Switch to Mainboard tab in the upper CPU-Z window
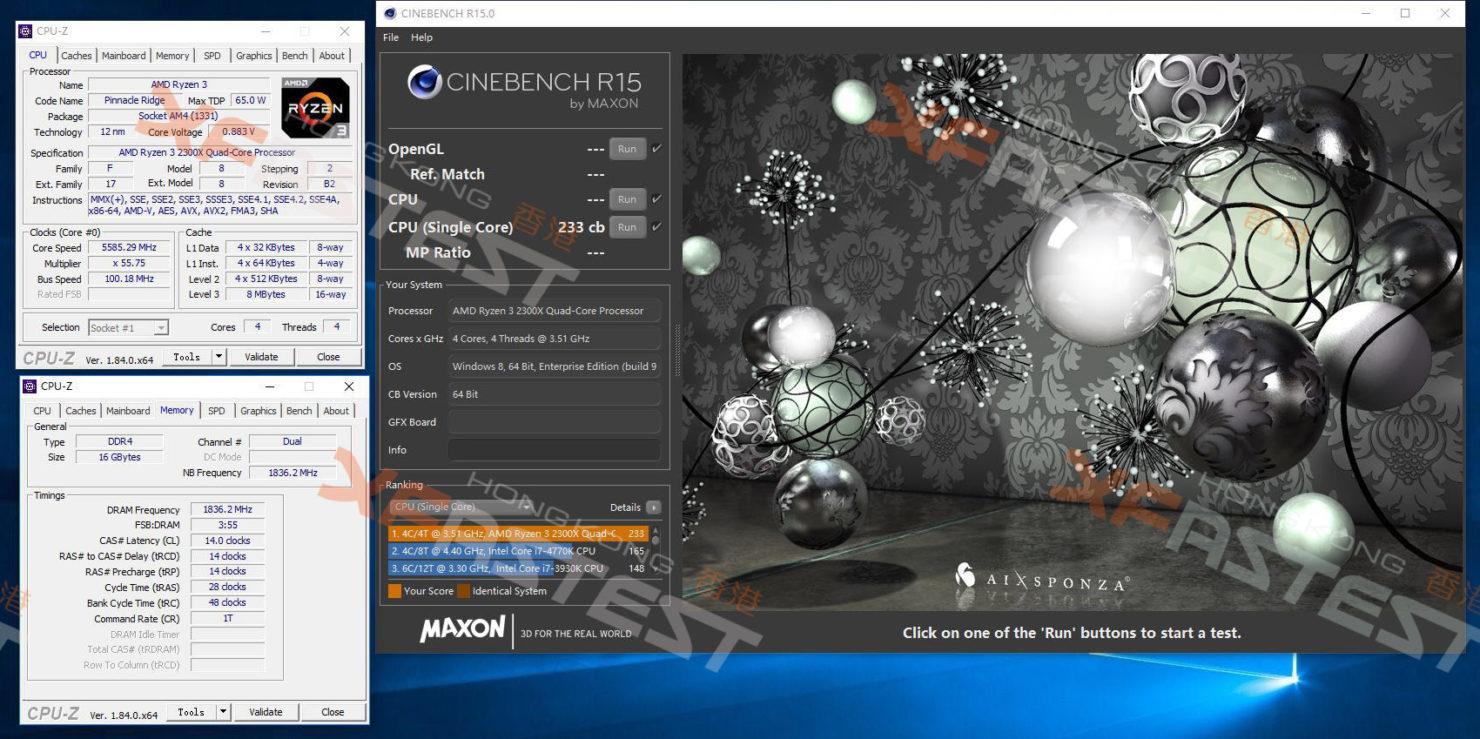Viewport: 1480px width, 739px height. [123, 56]
